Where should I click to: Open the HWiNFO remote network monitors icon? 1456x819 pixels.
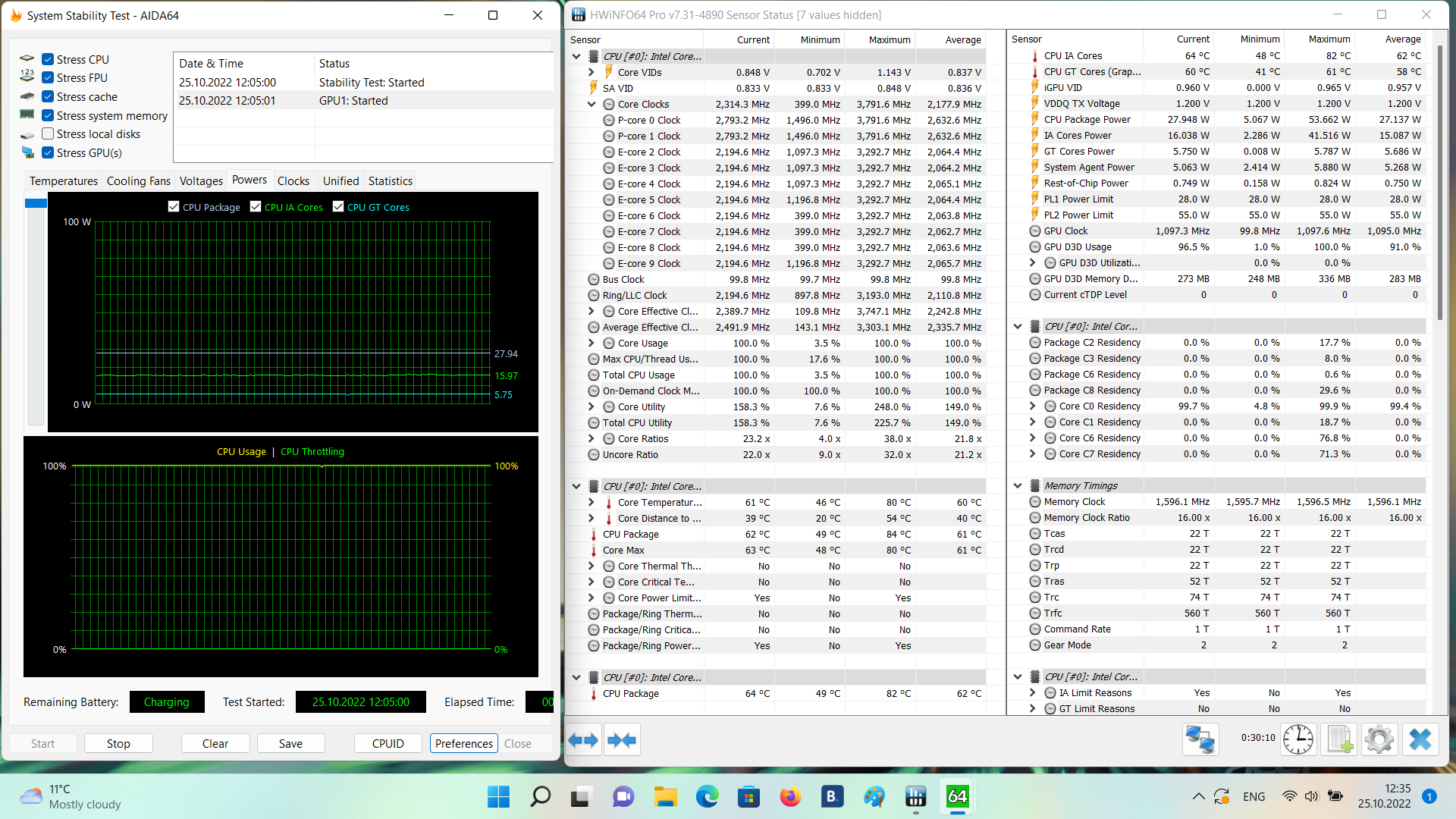pyautogui.click(x=1200, y=739)
